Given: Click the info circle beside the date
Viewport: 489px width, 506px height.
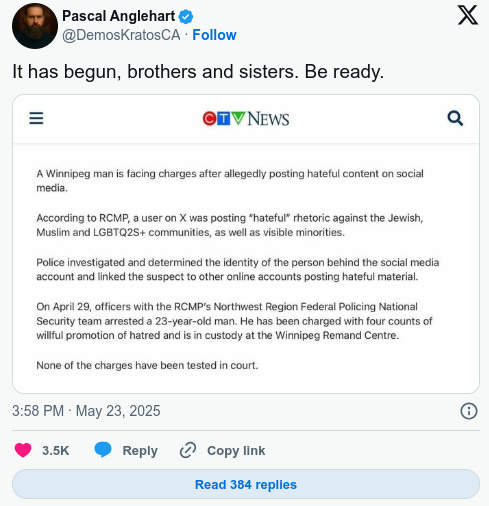Looking at the screenshot, I should coord(469,411).
